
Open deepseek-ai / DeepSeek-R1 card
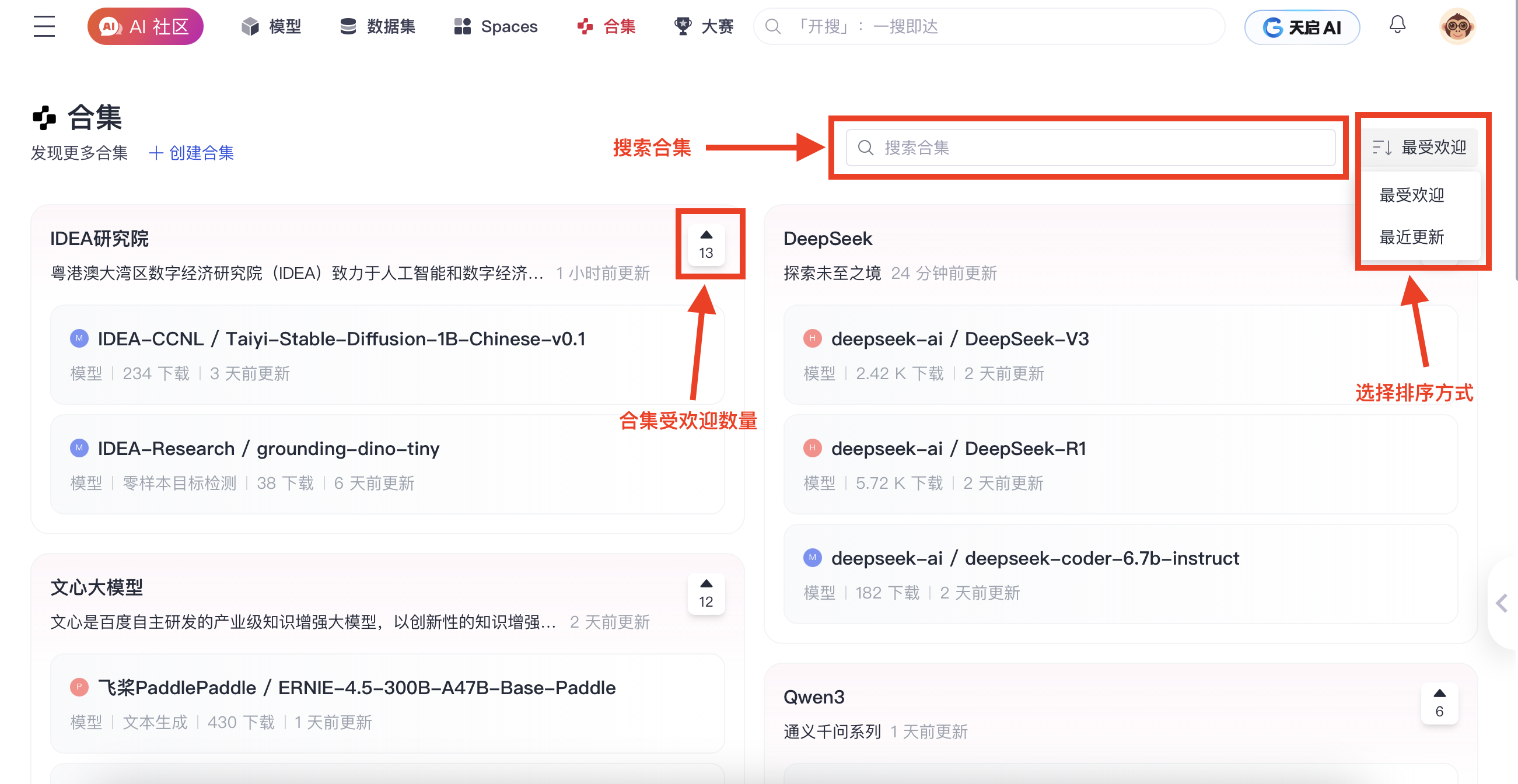[x=1120, y=464]
